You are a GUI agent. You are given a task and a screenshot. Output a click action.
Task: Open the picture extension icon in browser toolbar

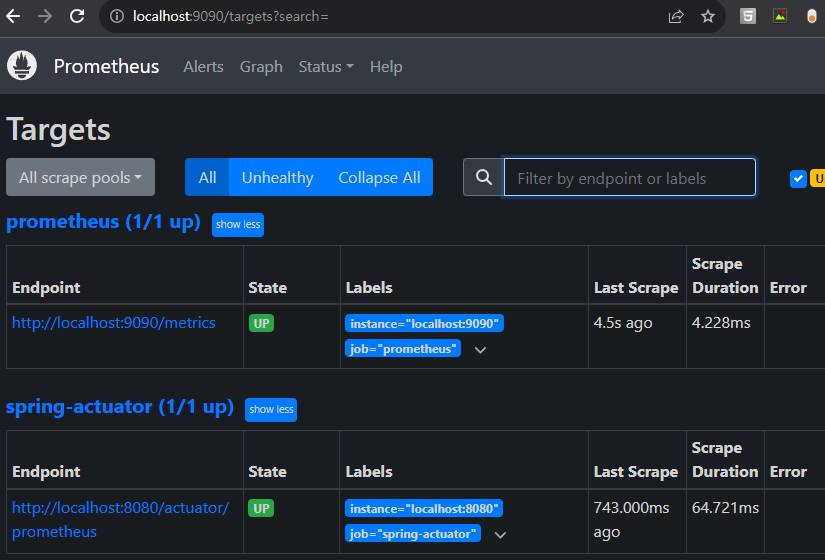pyautogui.click(x=780, y=16)
